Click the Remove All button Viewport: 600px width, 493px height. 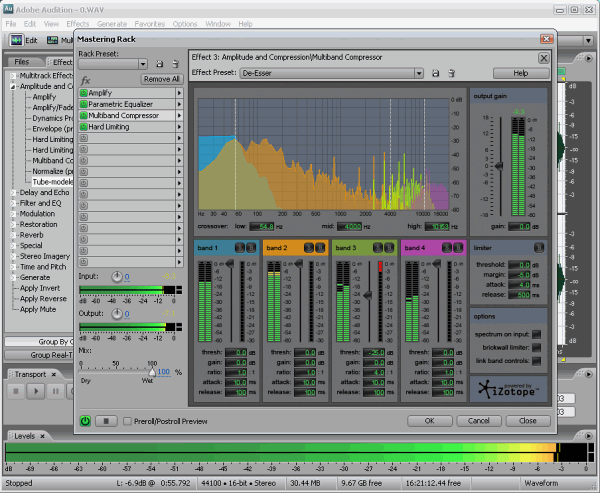click(x=161, y=78)
